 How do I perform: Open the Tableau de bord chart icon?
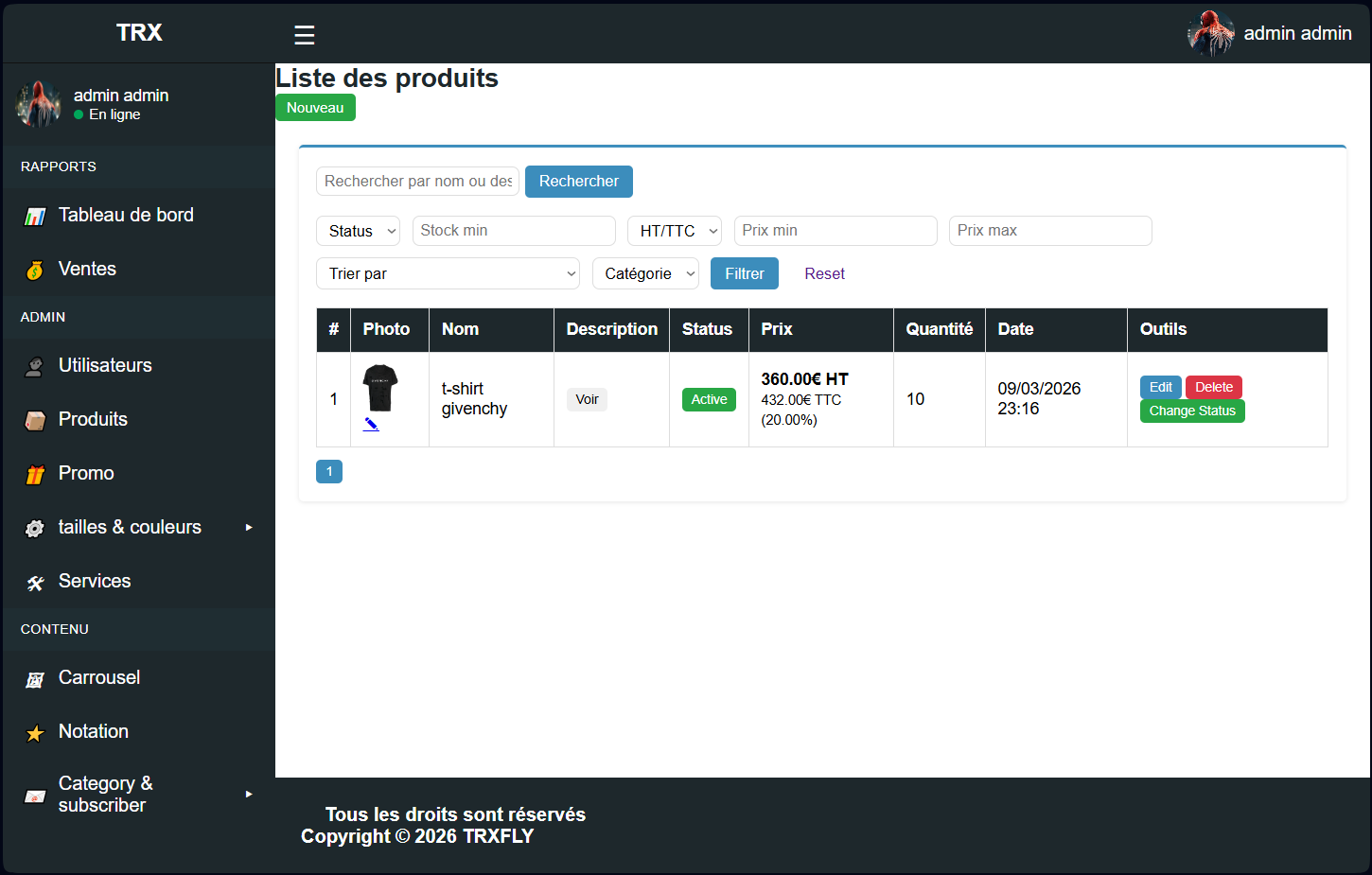point(35,217)
